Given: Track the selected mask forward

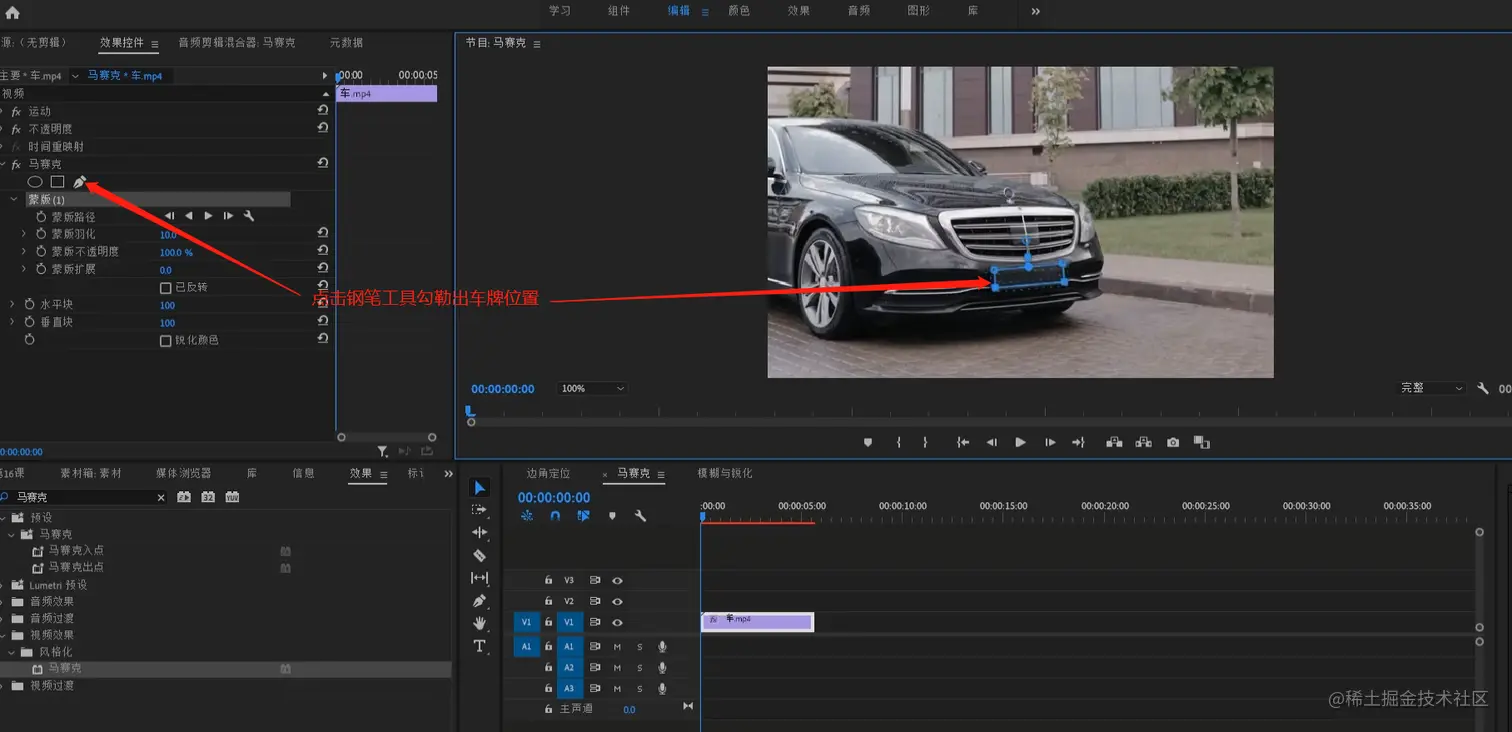Looking at the screenshot, I should (208, 216).
